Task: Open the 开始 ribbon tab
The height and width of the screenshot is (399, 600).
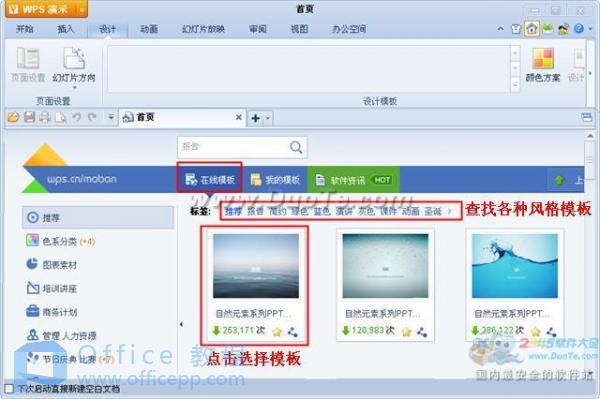Action: 24,29
